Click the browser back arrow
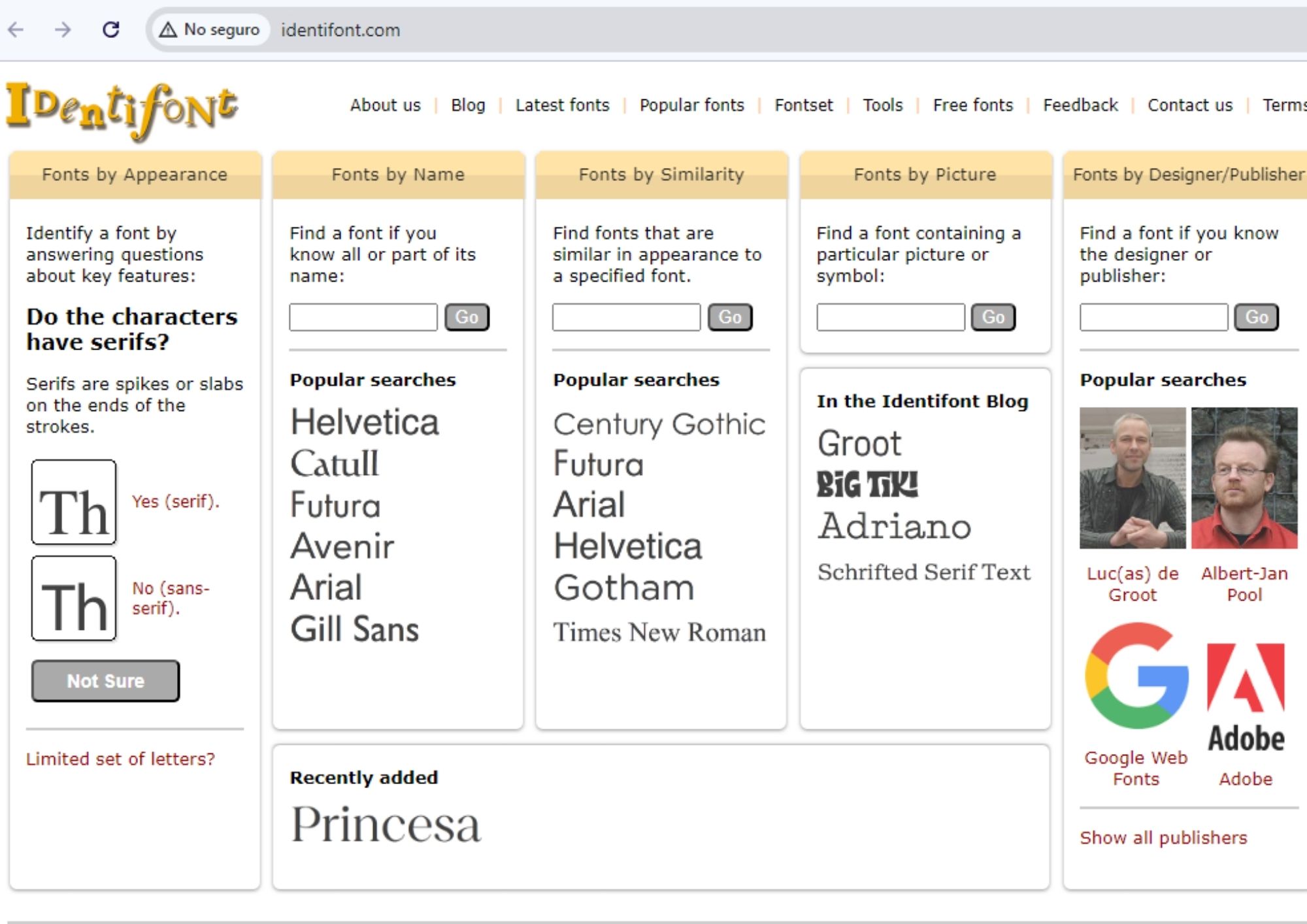 coord(16,29)
